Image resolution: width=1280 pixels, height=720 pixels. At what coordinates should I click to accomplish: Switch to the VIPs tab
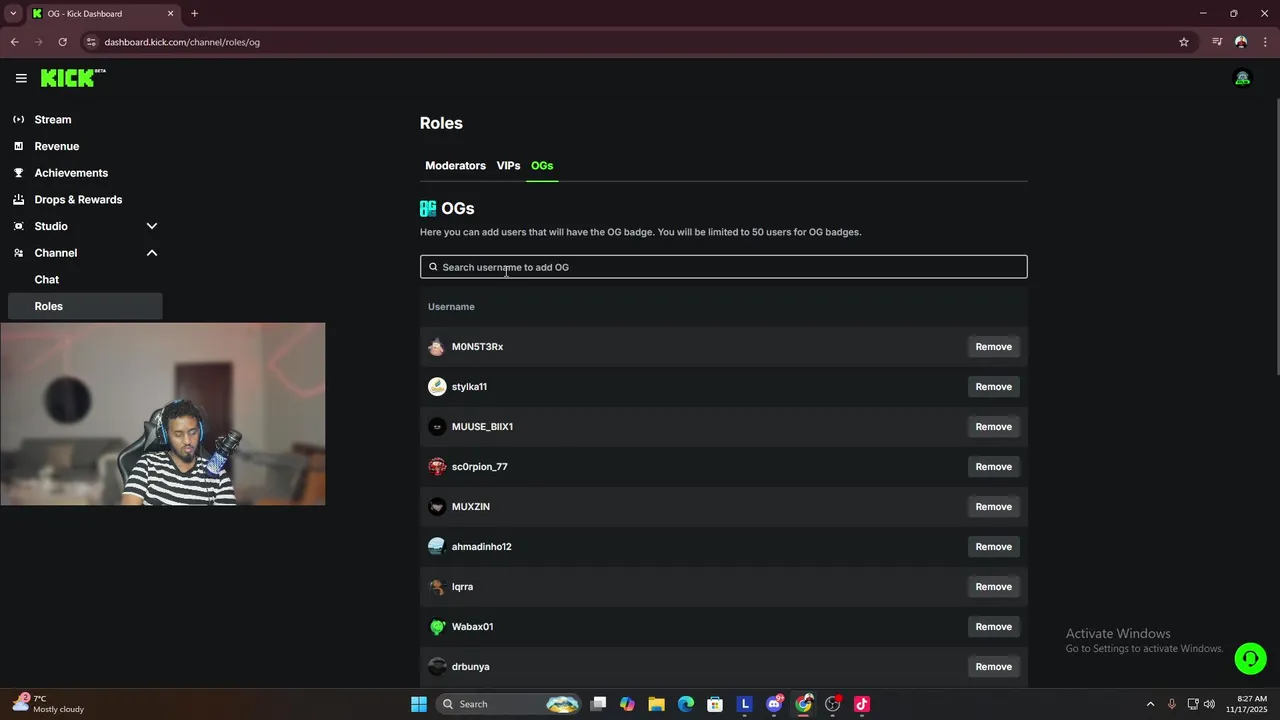508,166
